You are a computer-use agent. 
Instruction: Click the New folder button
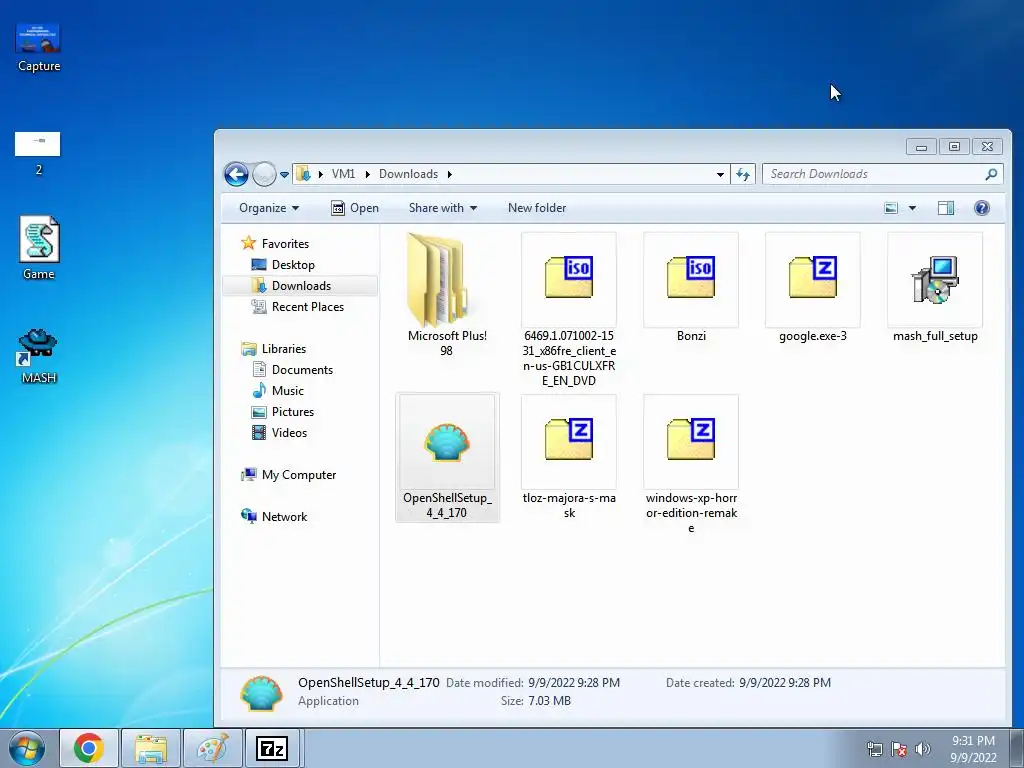pos(537,208)
